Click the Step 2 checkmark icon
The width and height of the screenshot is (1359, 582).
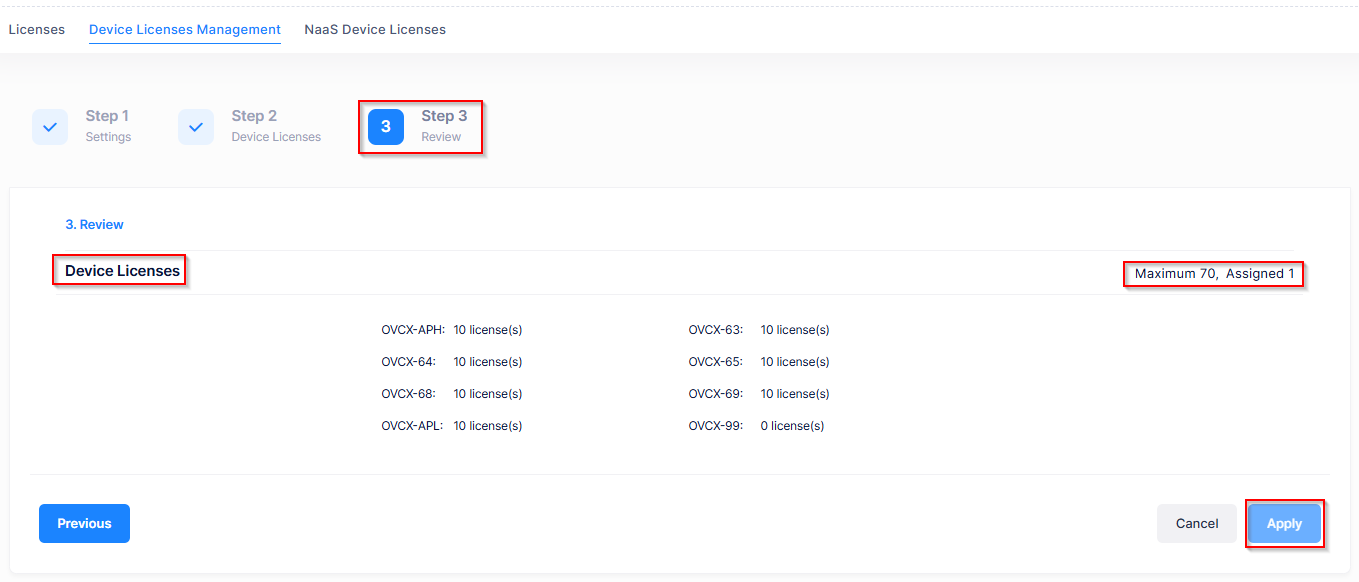point(196,127)
